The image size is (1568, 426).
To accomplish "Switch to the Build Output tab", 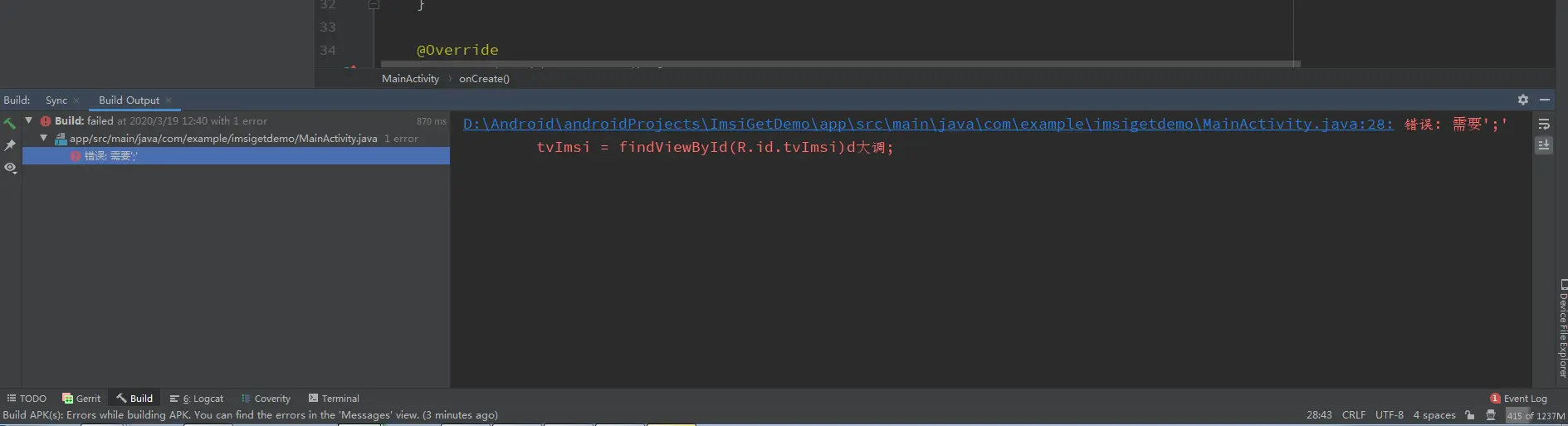I will click(129, 100).
